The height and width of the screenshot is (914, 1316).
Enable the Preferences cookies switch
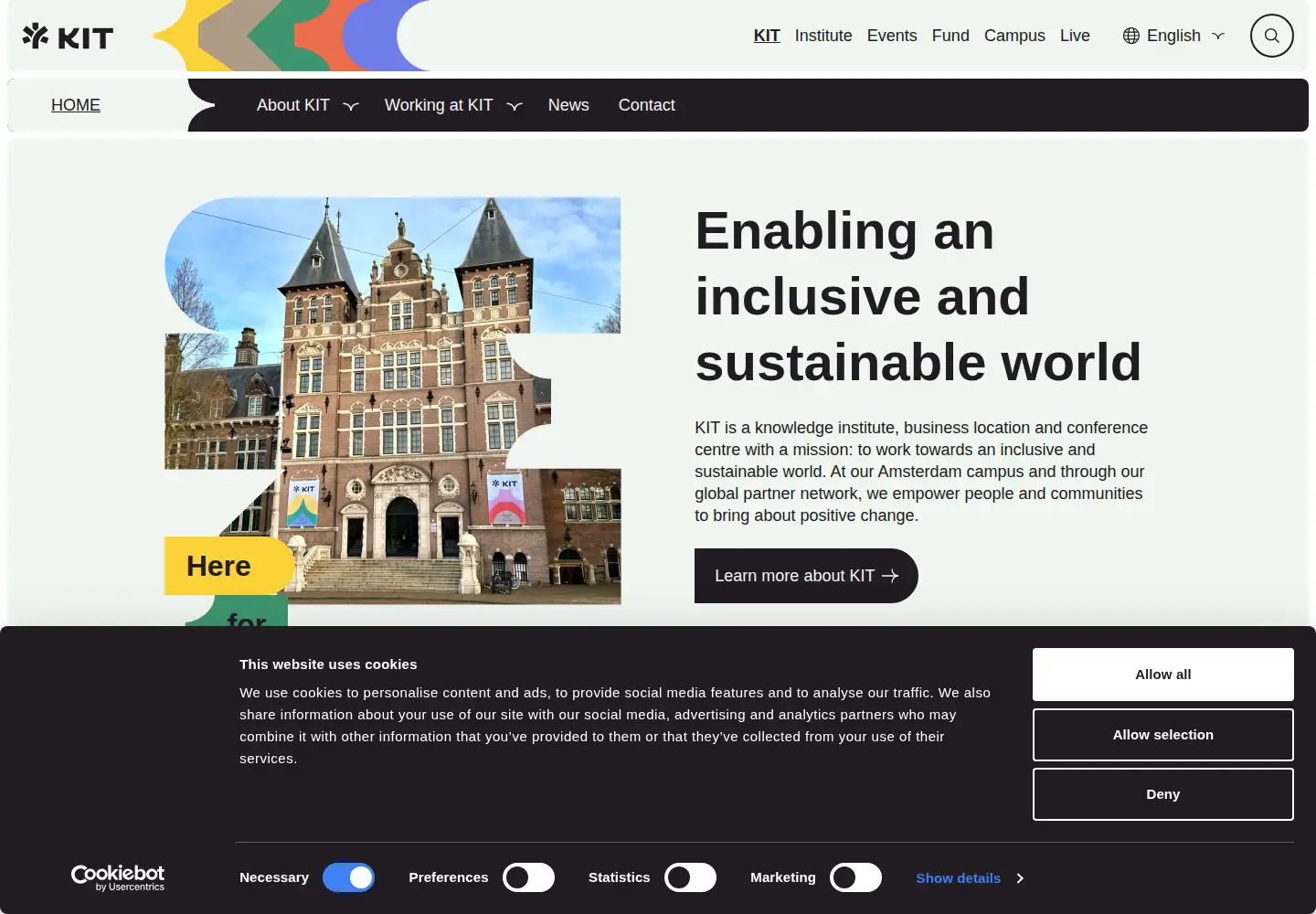pos(528,877)
